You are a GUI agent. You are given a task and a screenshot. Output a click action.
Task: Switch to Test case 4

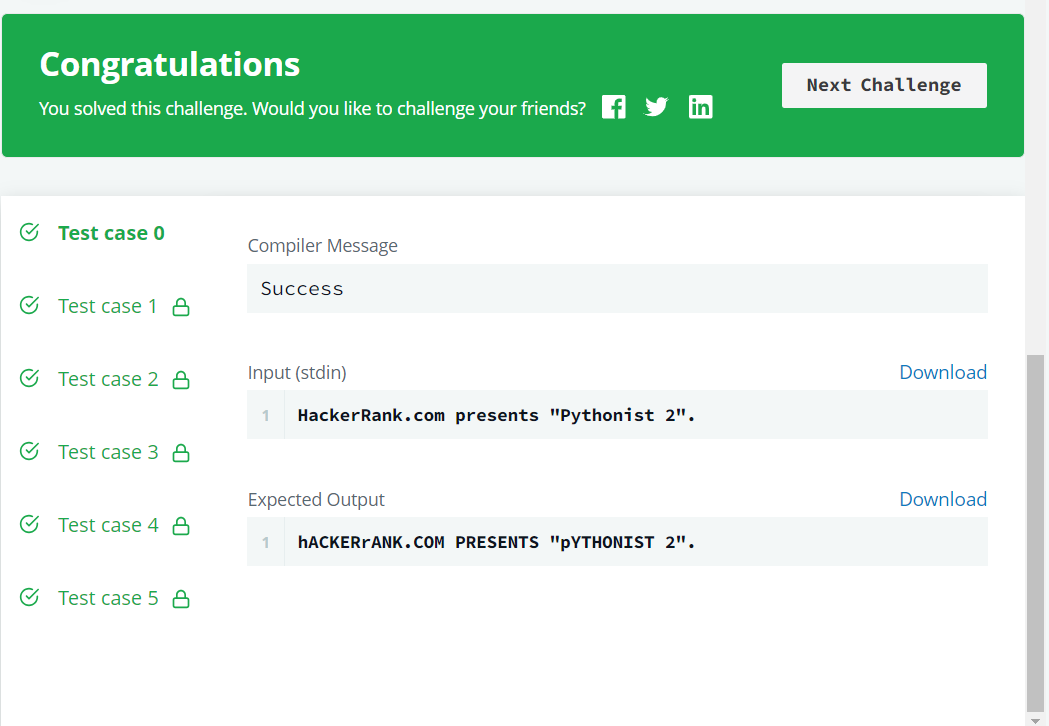[107, 524]
